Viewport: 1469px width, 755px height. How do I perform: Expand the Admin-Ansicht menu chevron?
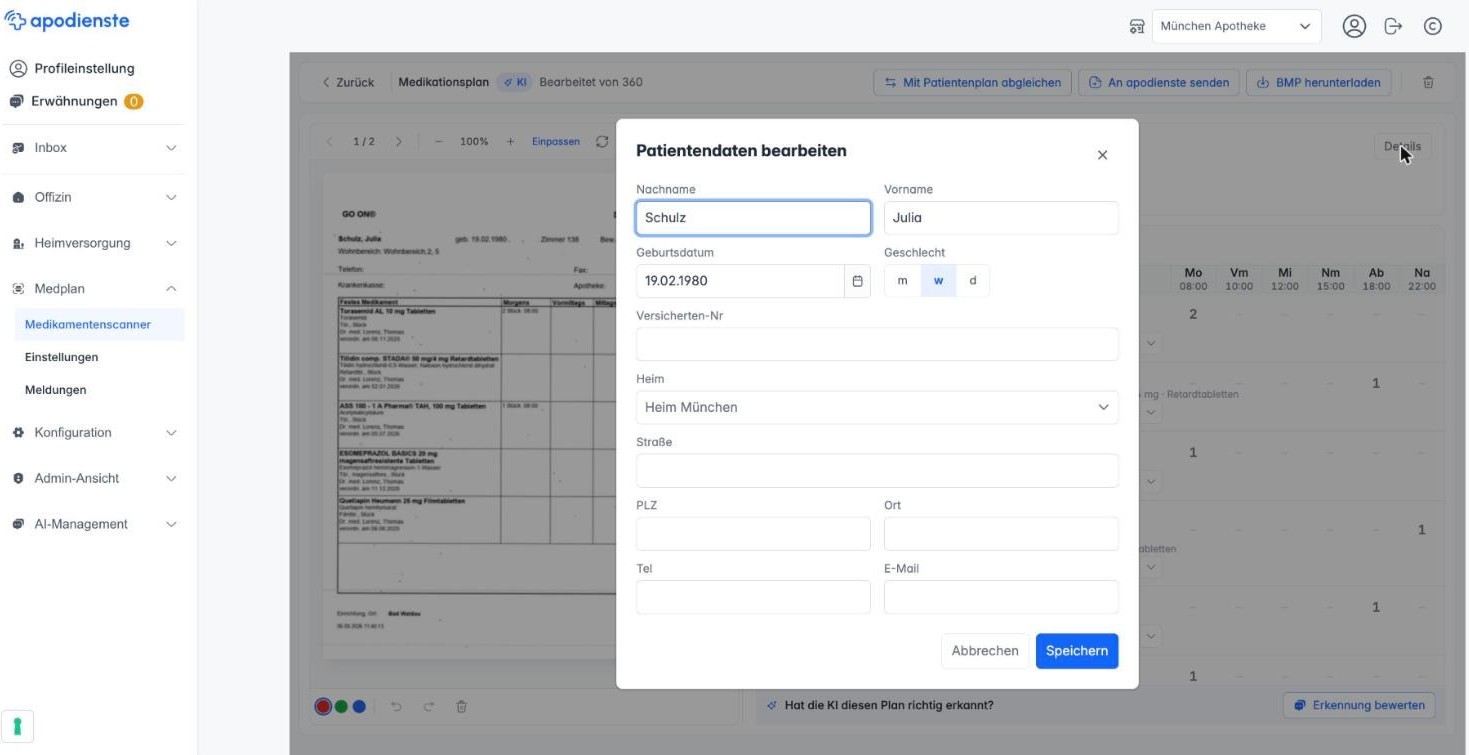coord(171,478)
